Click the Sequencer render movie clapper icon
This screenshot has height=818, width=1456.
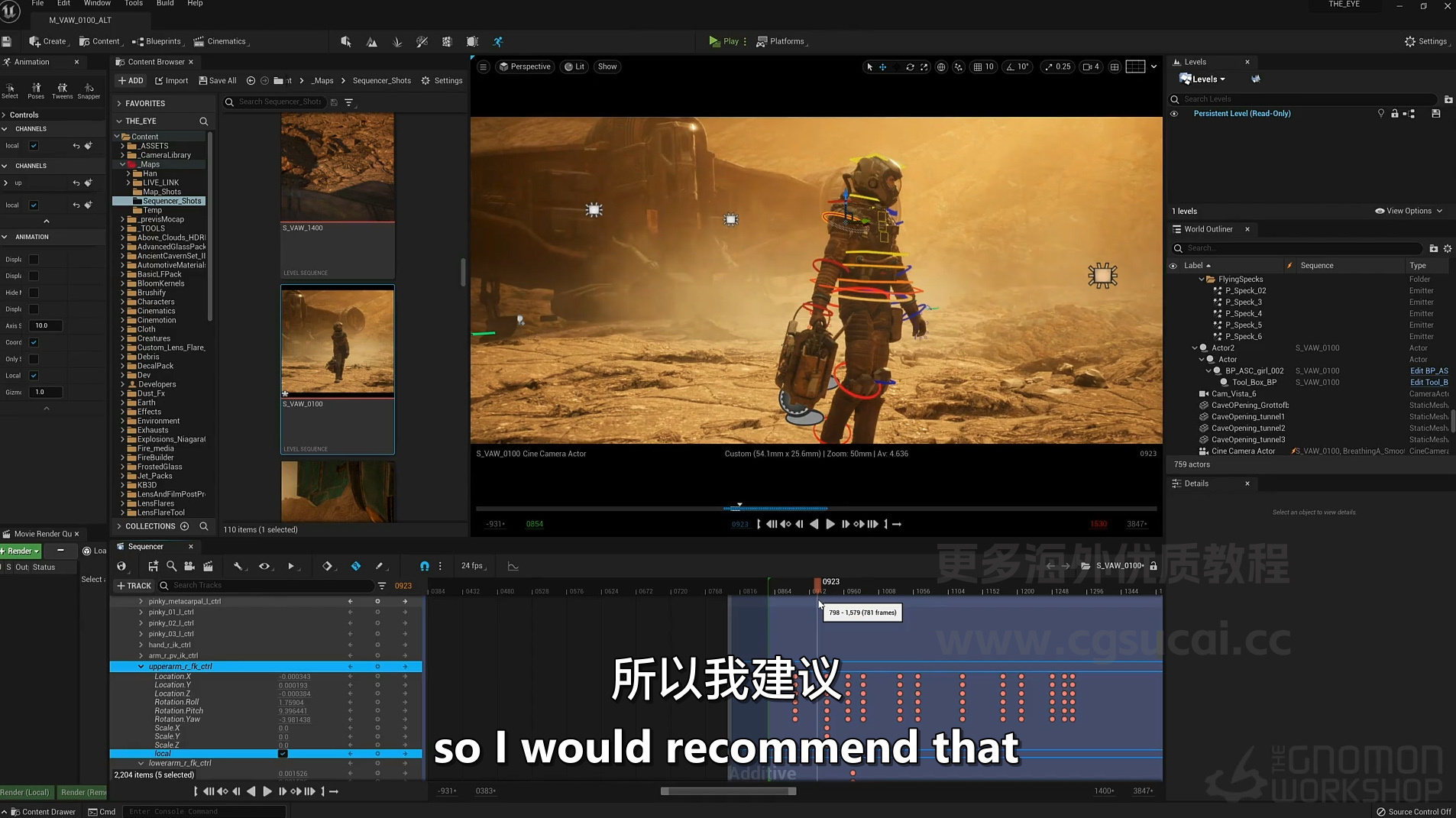tap(208, 566)
